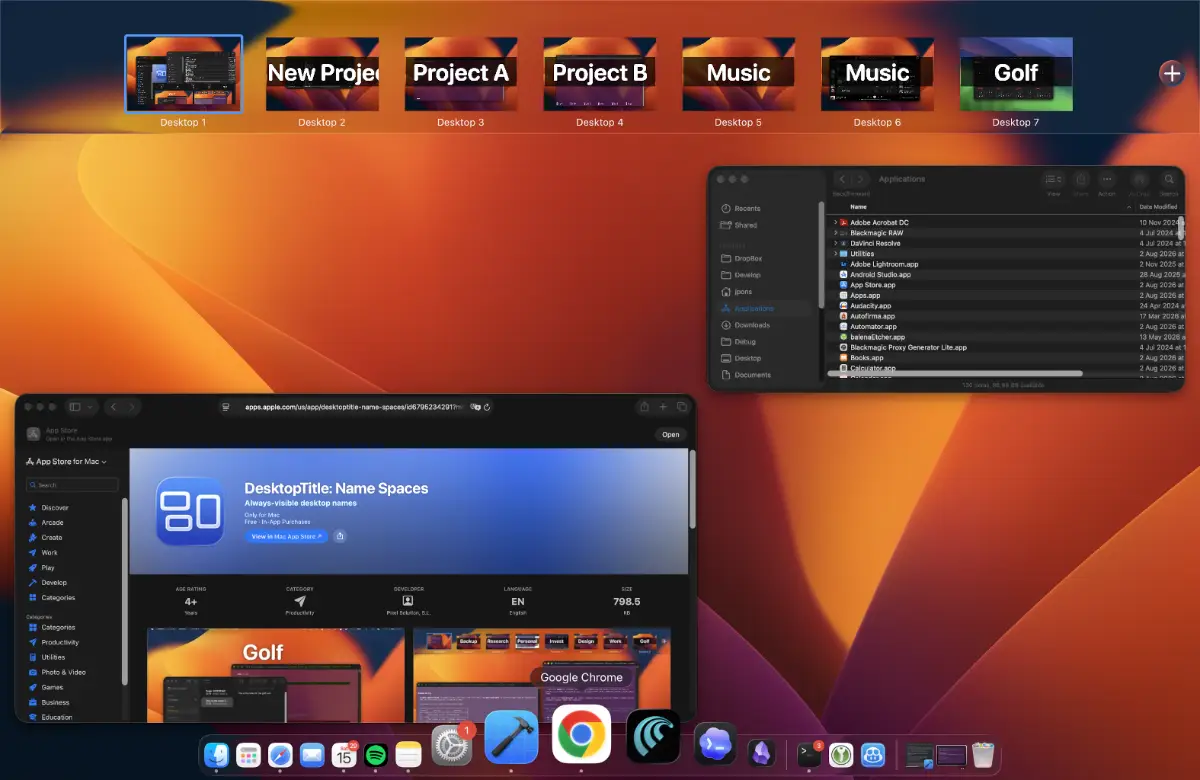Launch Xcode hammer icon in the Dock
The width and height of the screenshot is (1200, 780).
pyautogui.click(x=511, y=737)
